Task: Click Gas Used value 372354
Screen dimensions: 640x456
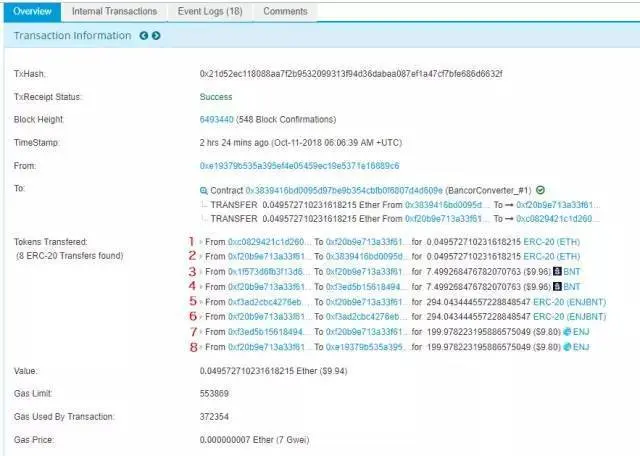Action: (x=214, y=417)
